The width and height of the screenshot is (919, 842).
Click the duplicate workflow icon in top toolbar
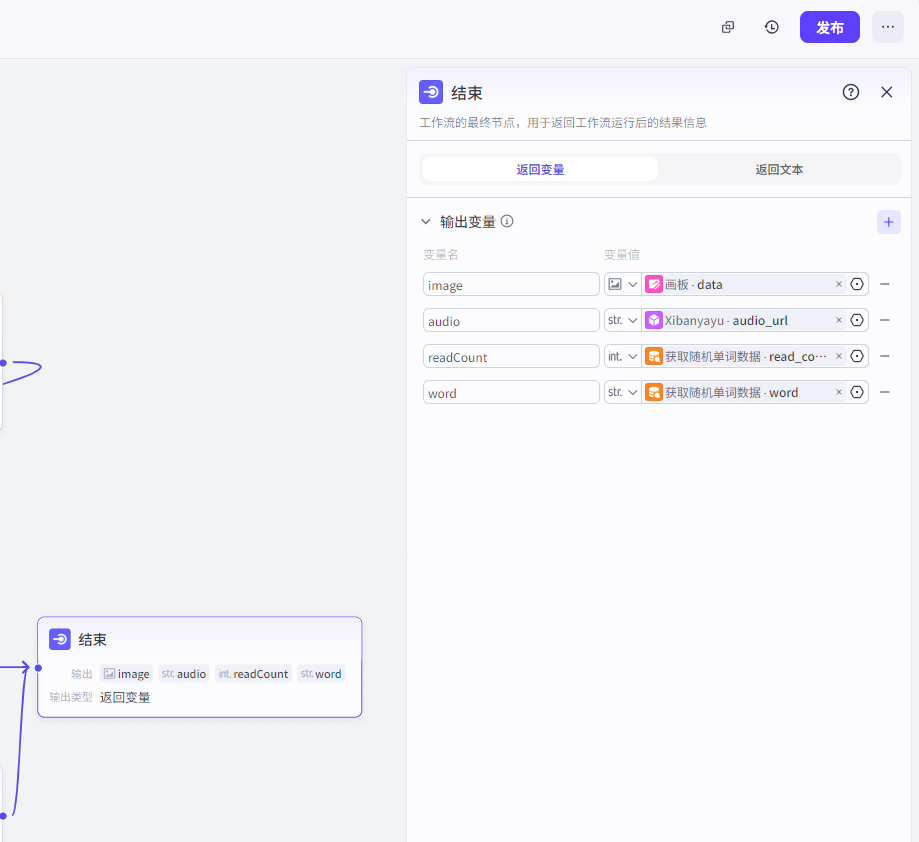click(x=727, y=27)
